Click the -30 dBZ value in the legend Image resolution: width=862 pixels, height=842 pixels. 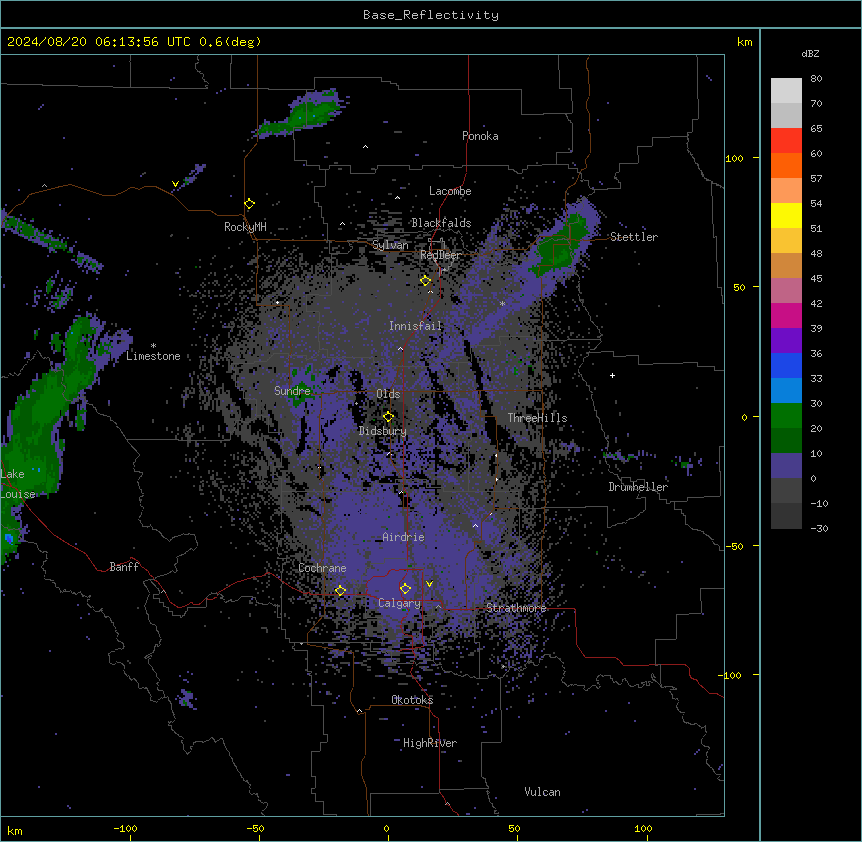pyautogui.click(x=819, y=528)
